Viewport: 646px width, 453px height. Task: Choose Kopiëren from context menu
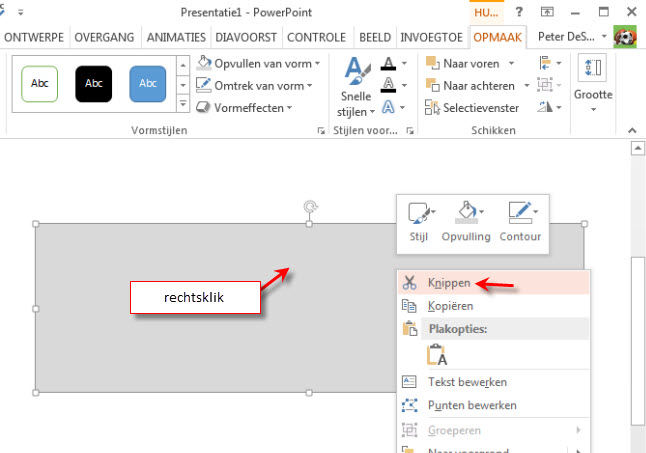[x=494, y=306]
